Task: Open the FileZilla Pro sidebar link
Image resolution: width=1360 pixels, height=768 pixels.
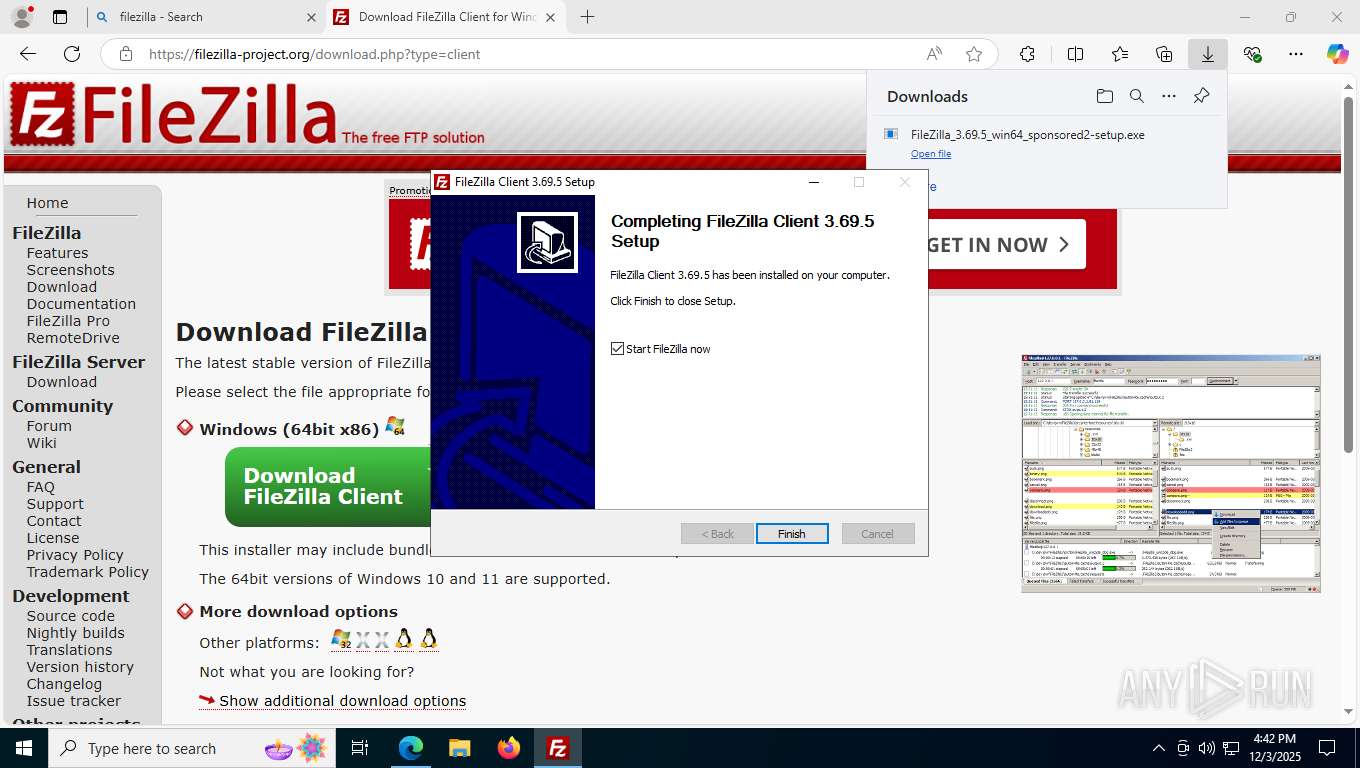Action: tap(68, 321)
